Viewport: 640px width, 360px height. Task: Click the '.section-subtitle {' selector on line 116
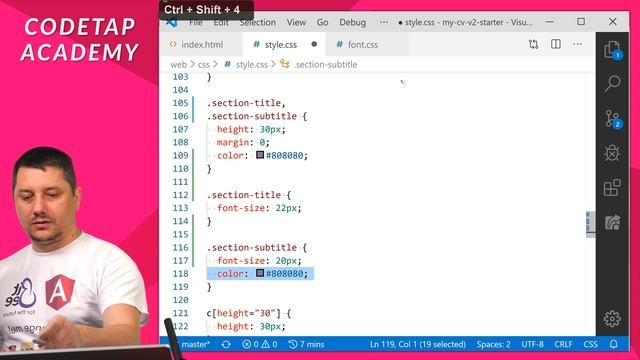tap(256, 247)
